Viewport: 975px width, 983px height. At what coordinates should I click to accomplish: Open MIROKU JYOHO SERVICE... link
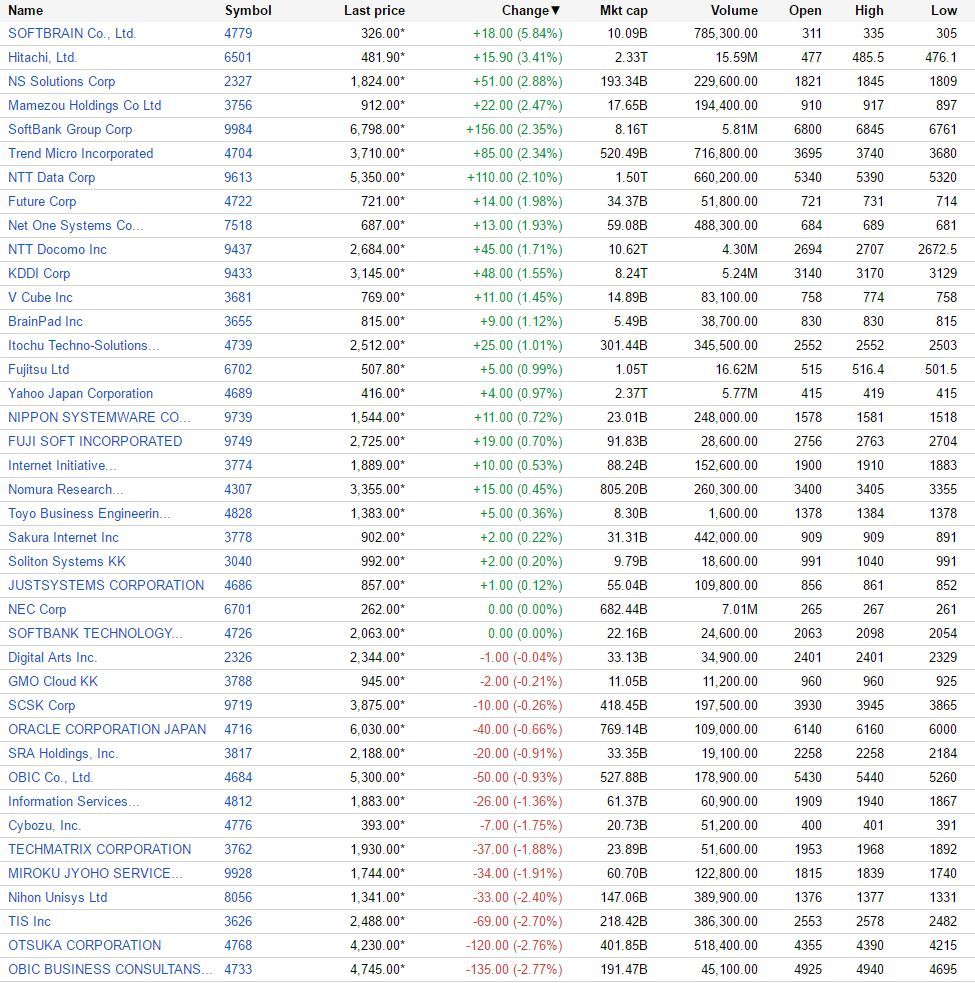click(x=95, y=874)
